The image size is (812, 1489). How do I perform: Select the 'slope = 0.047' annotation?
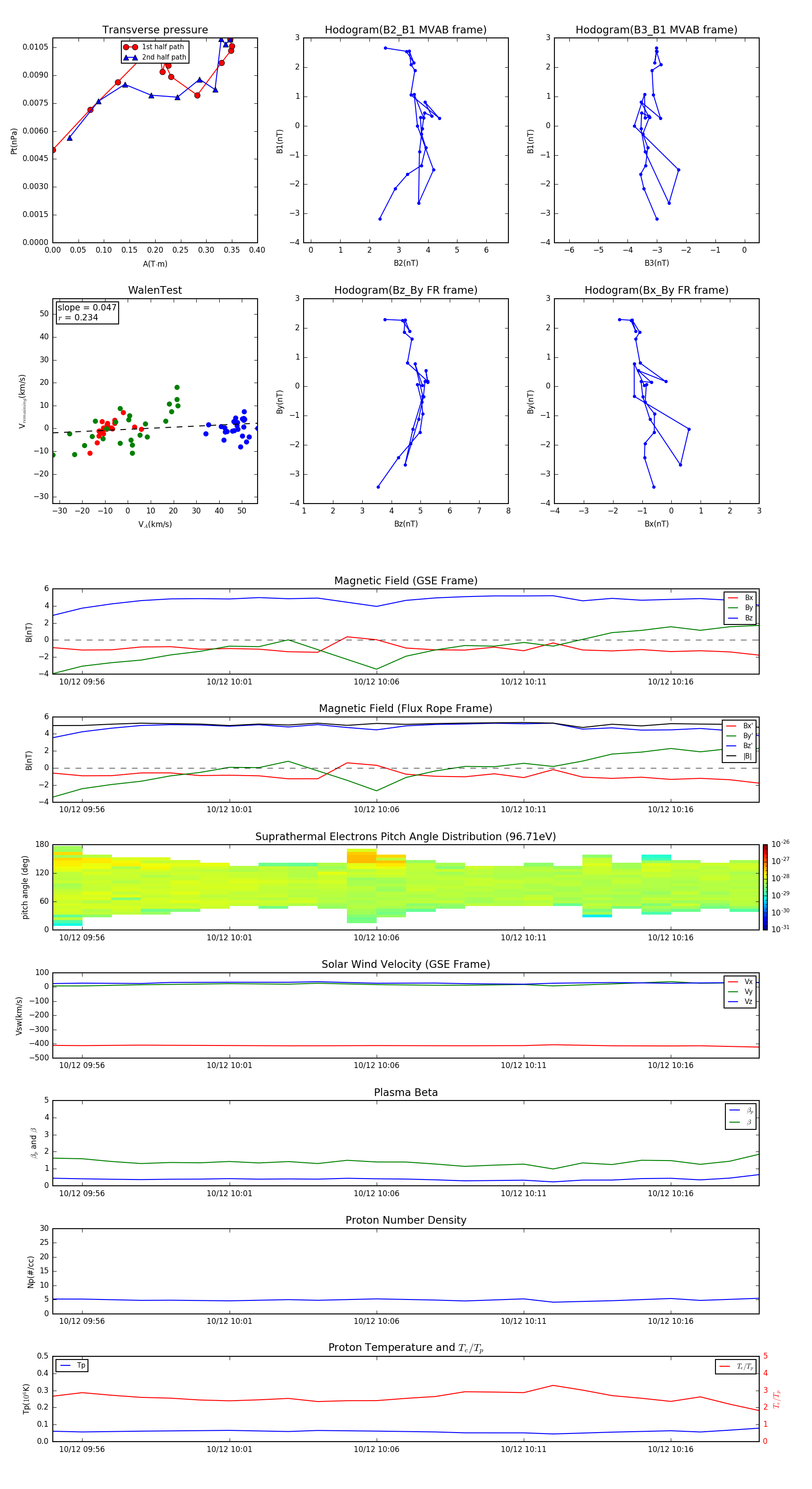click(x=87, y=308)
